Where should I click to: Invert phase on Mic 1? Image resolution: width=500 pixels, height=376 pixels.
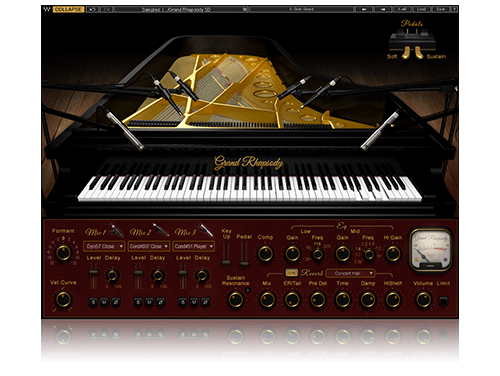coord(116,302)
